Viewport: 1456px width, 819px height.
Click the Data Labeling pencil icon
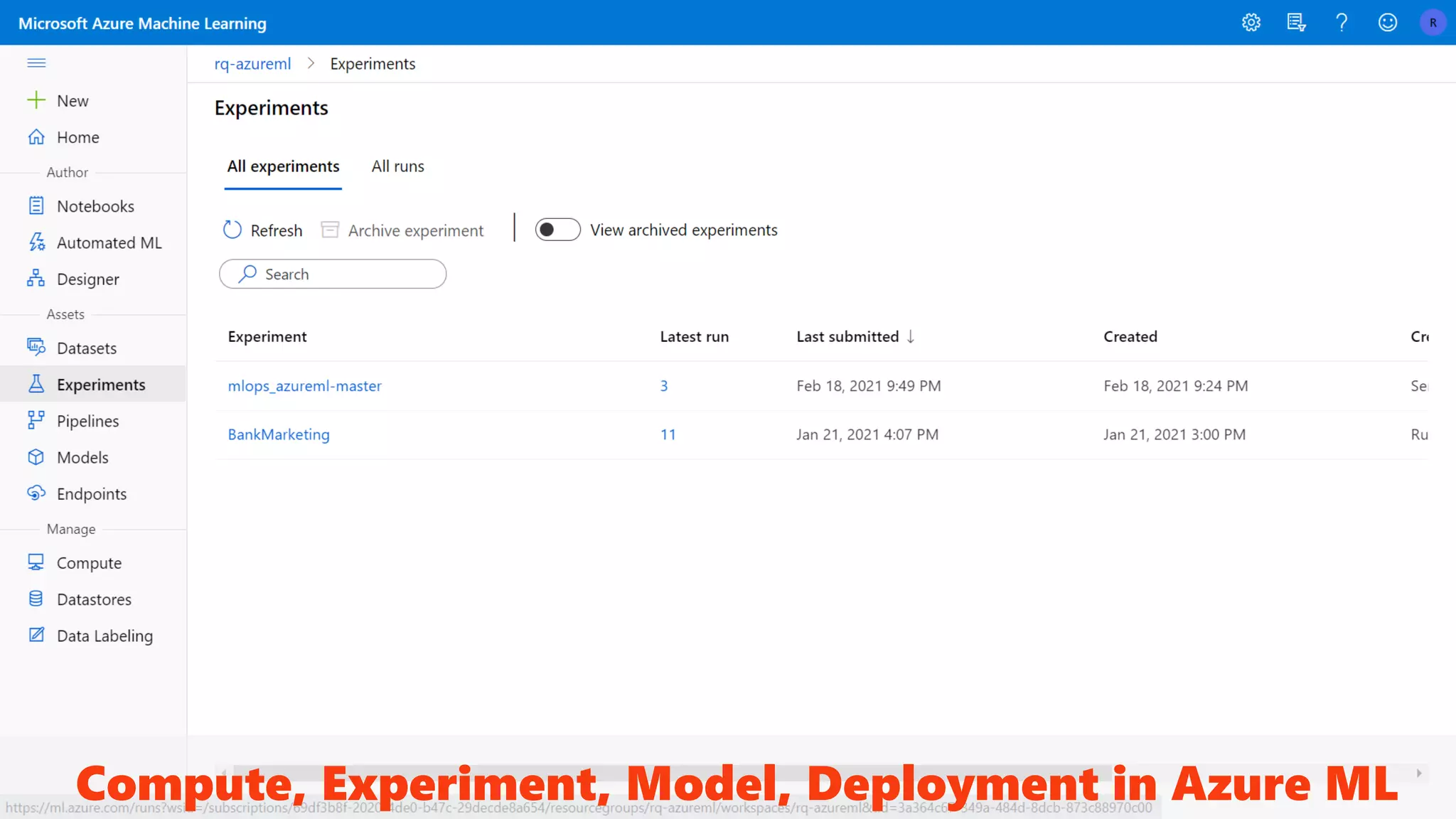(x=36, y=635)
